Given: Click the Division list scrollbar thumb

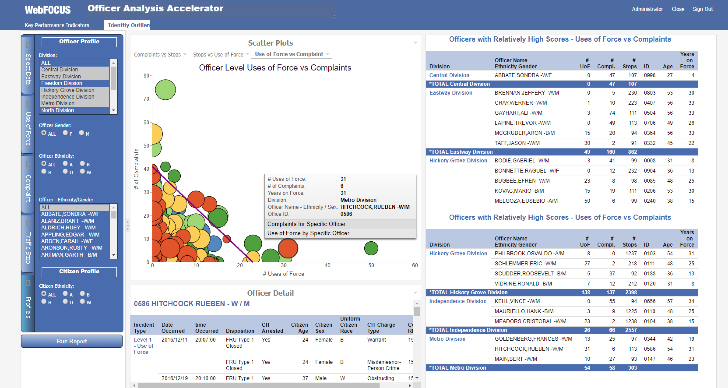Looking at the screenshot, I should (x=113, y=78).
